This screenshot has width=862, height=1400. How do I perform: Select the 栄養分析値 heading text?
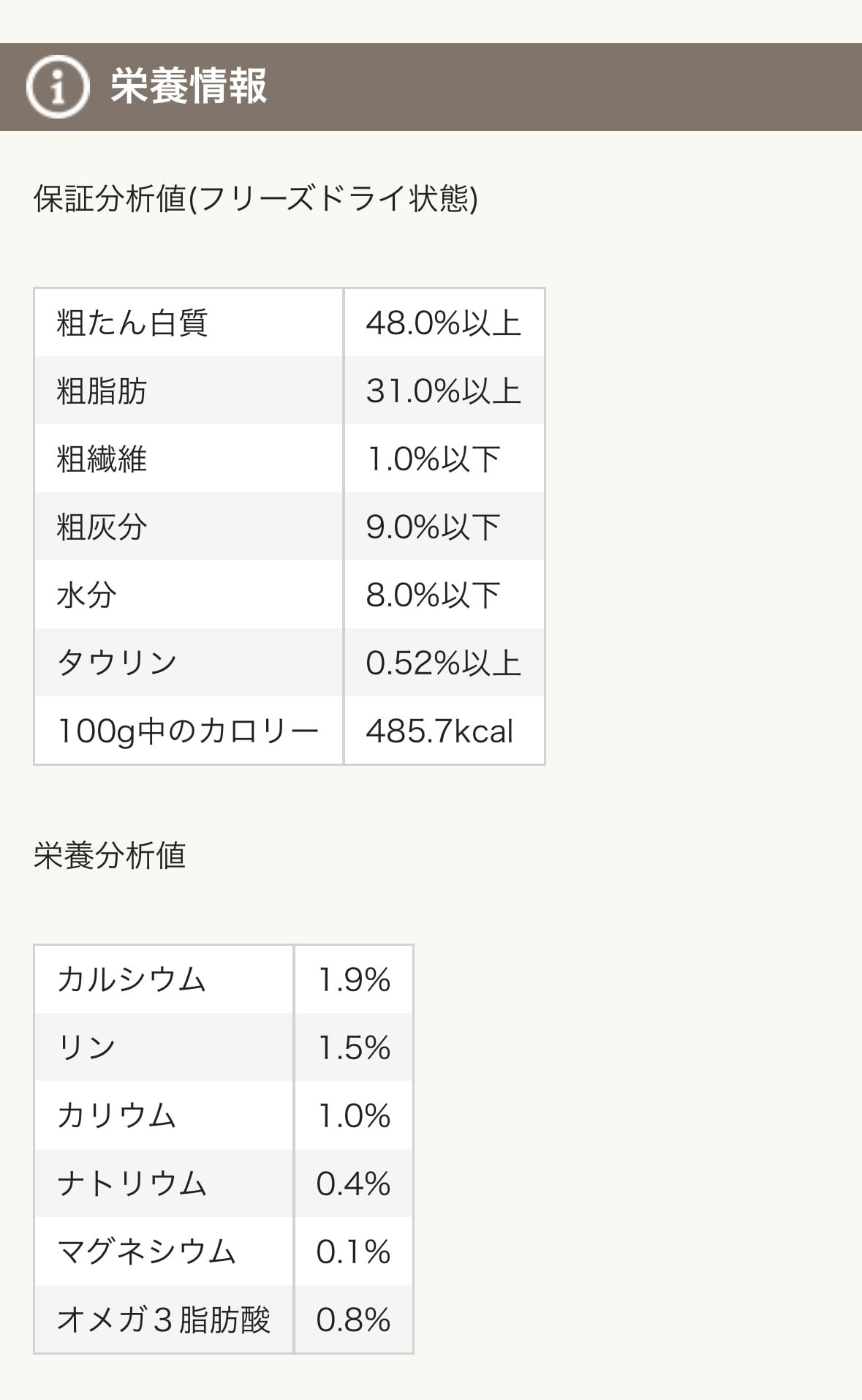point(110,855)
